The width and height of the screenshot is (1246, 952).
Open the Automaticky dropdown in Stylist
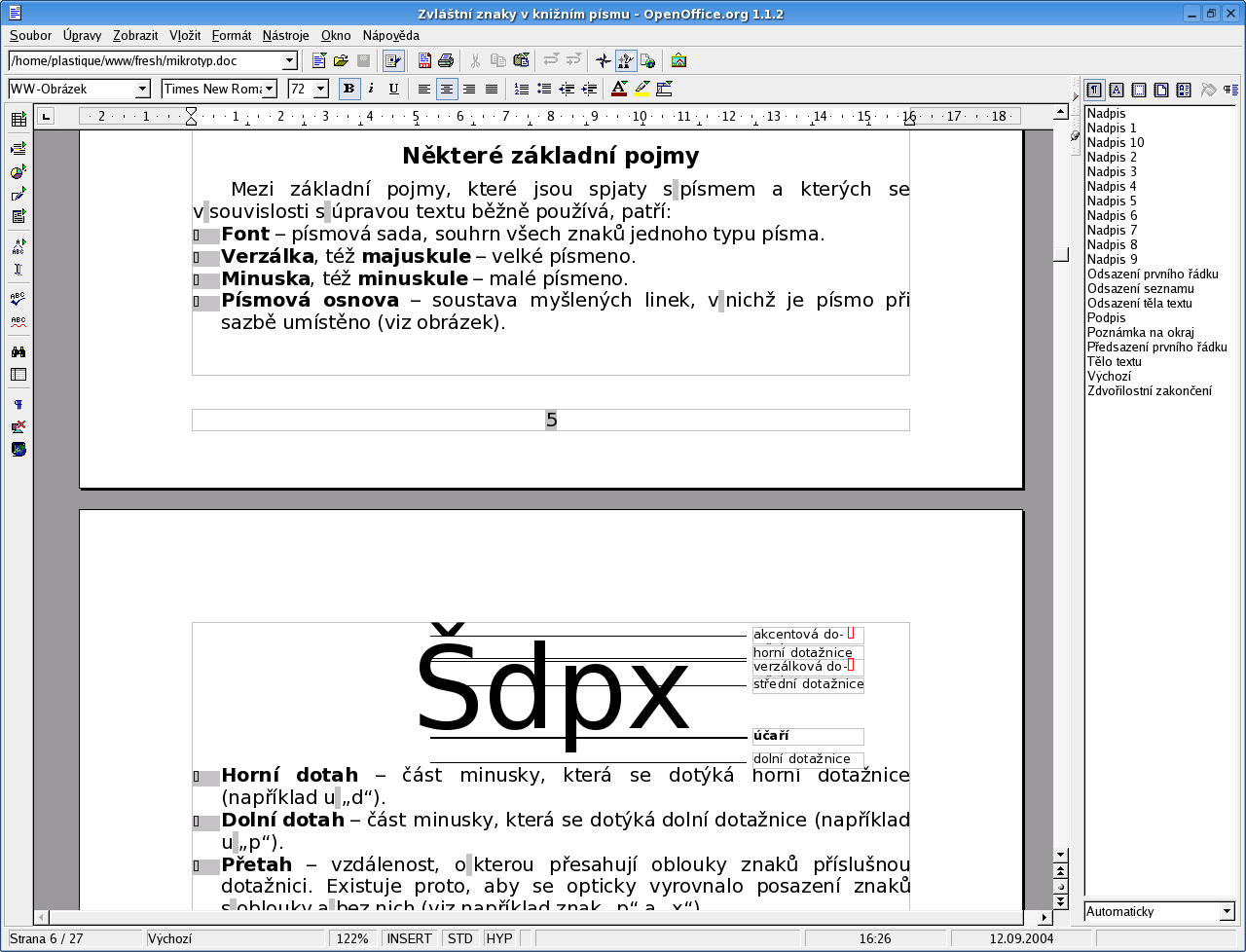click(1226, 912)
